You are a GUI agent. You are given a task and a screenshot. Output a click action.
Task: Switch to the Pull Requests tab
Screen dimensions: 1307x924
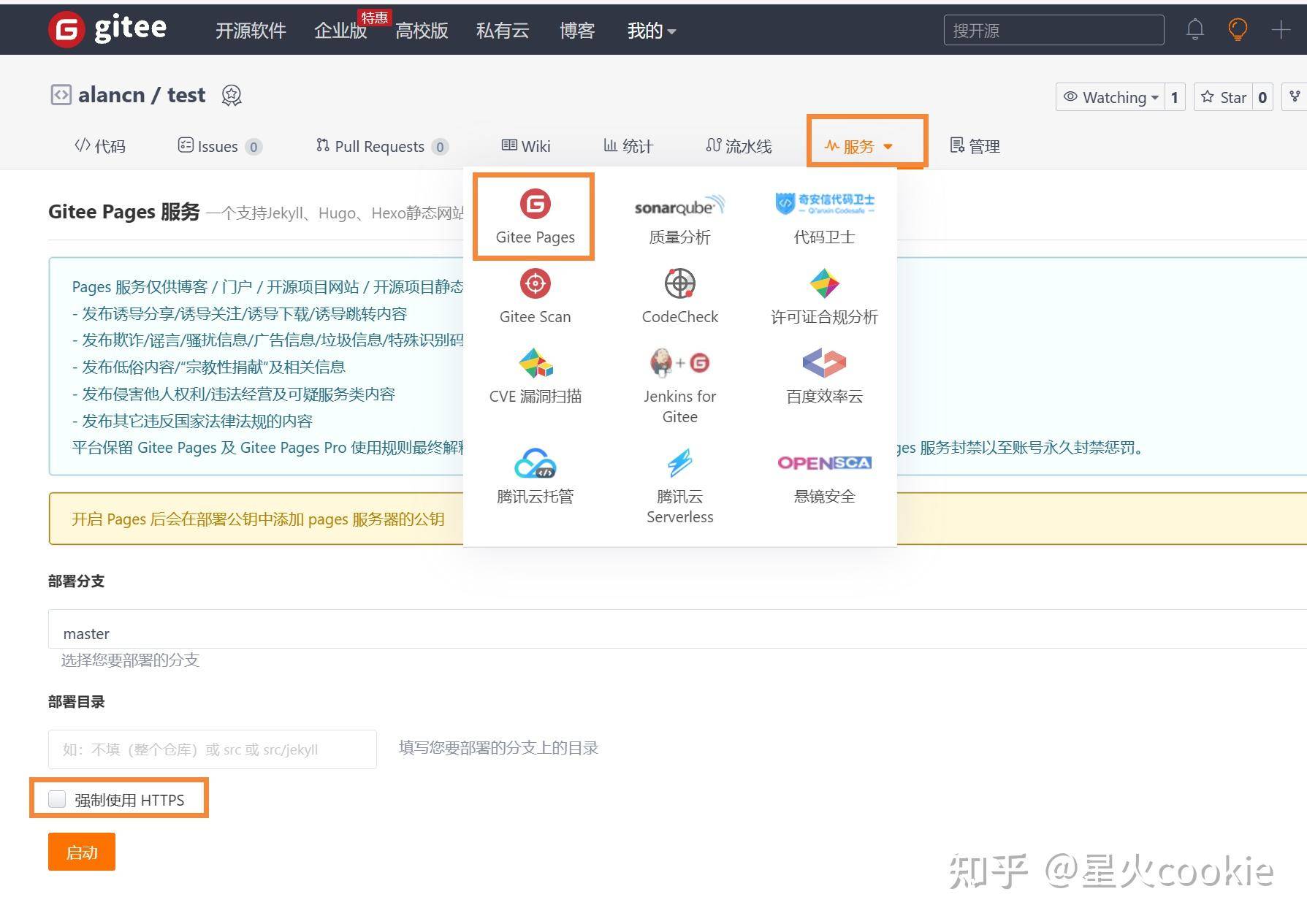381,146
